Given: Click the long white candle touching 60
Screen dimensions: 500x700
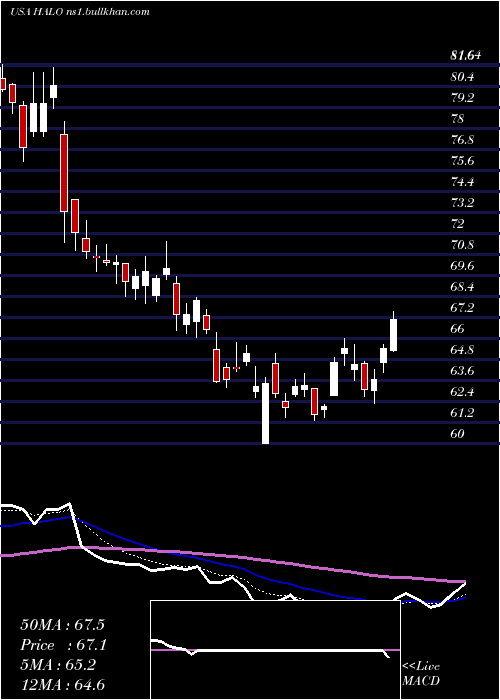Looking at the screenshot, I should point(265,413).
